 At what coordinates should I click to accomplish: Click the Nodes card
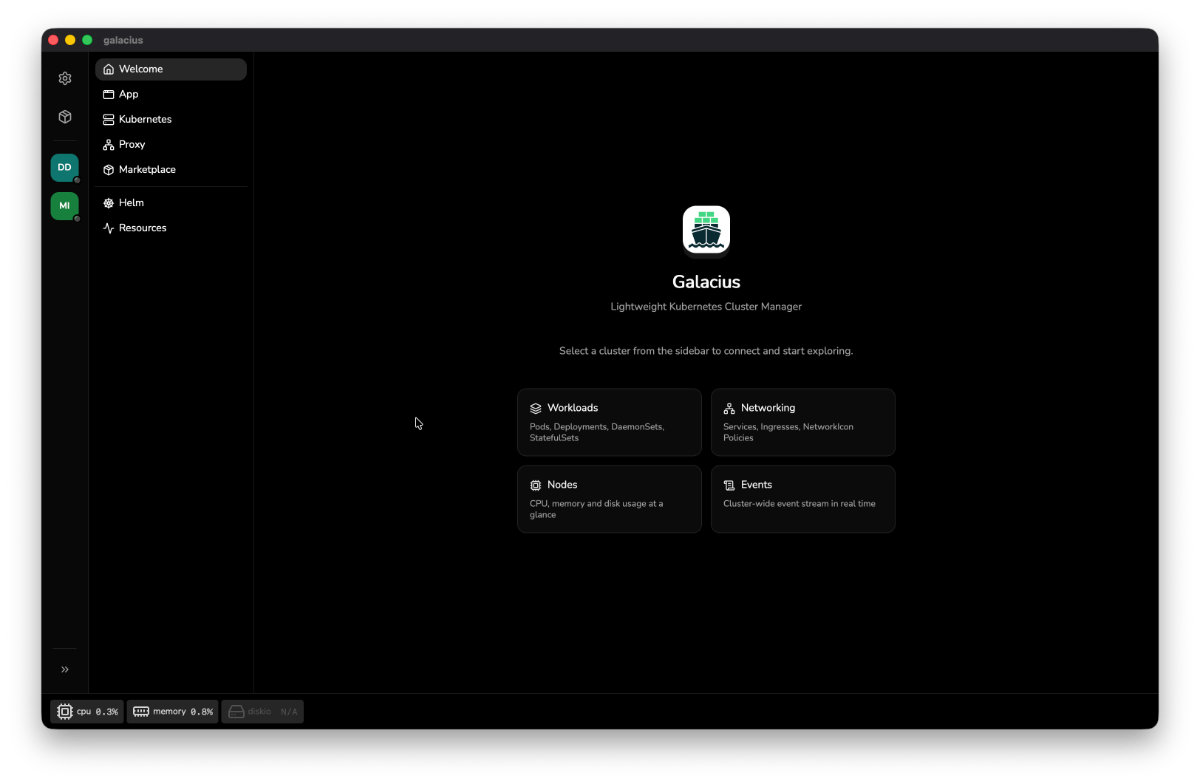pos(609,499)
